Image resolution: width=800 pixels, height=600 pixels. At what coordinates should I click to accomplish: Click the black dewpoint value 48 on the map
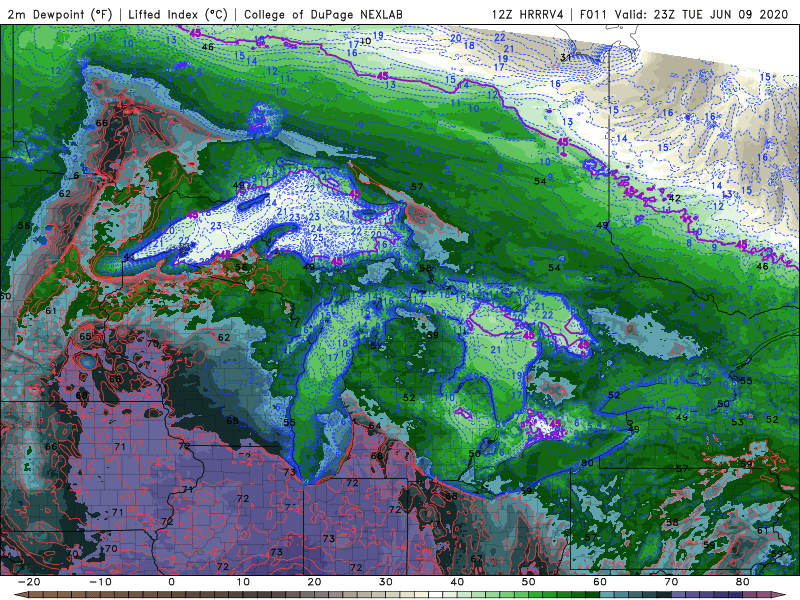[x=238, y=186]
